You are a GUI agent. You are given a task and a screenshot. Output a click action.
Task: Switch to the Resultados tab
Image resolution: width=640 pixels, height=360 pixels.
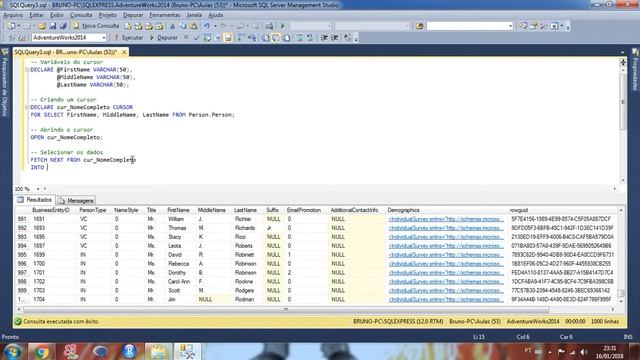(x=35, y=200)
